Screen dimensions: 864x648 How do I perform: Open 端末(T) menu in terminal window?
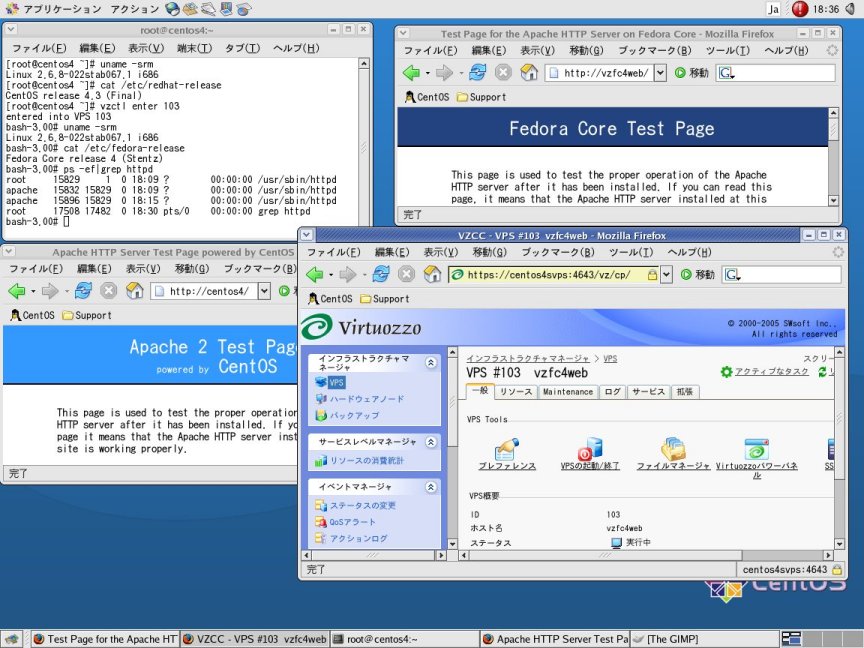point(194,48)
